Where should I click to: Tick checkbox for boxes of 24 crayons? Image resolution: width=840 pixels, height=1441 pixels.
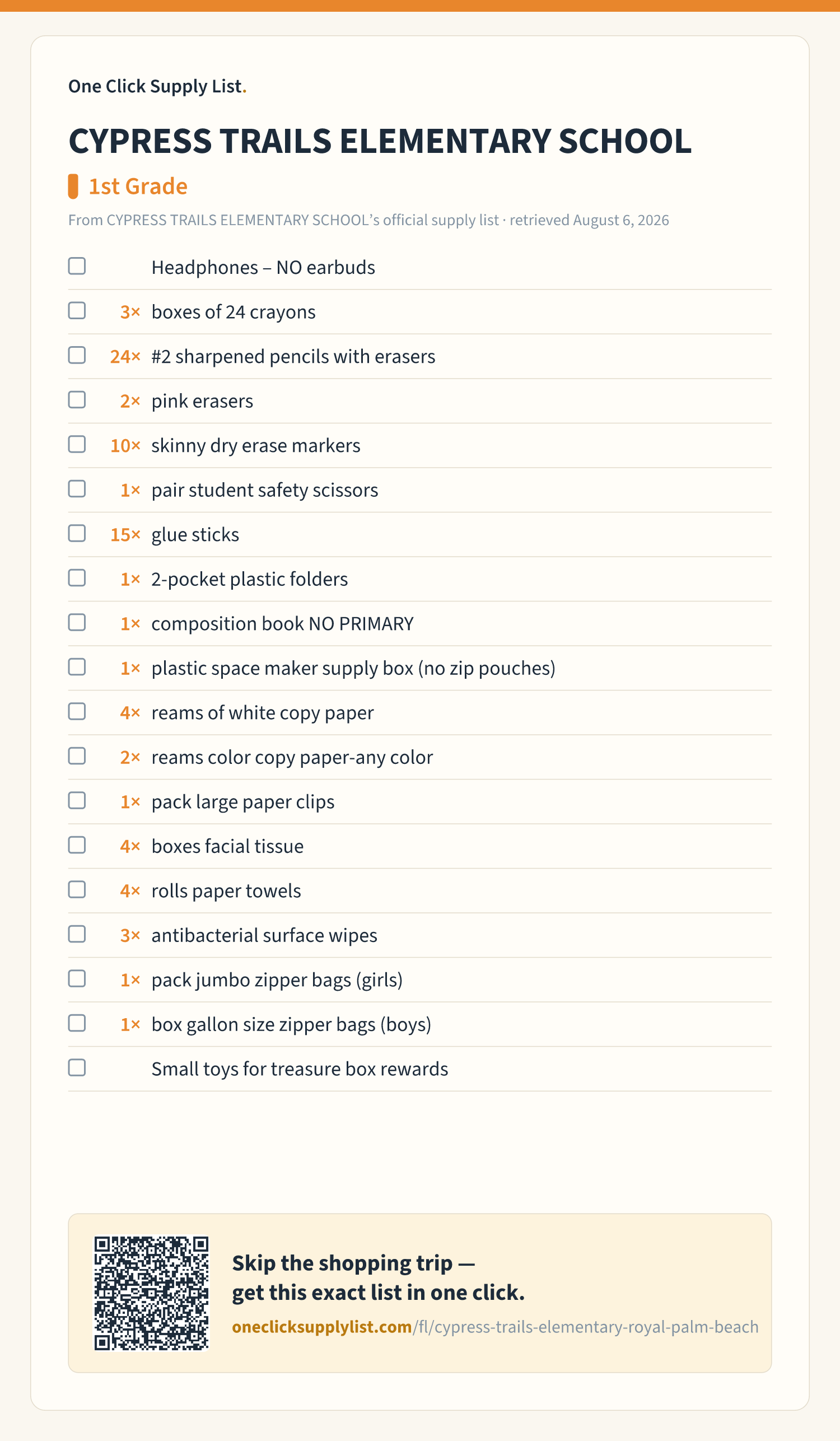[x=77, y=310]
